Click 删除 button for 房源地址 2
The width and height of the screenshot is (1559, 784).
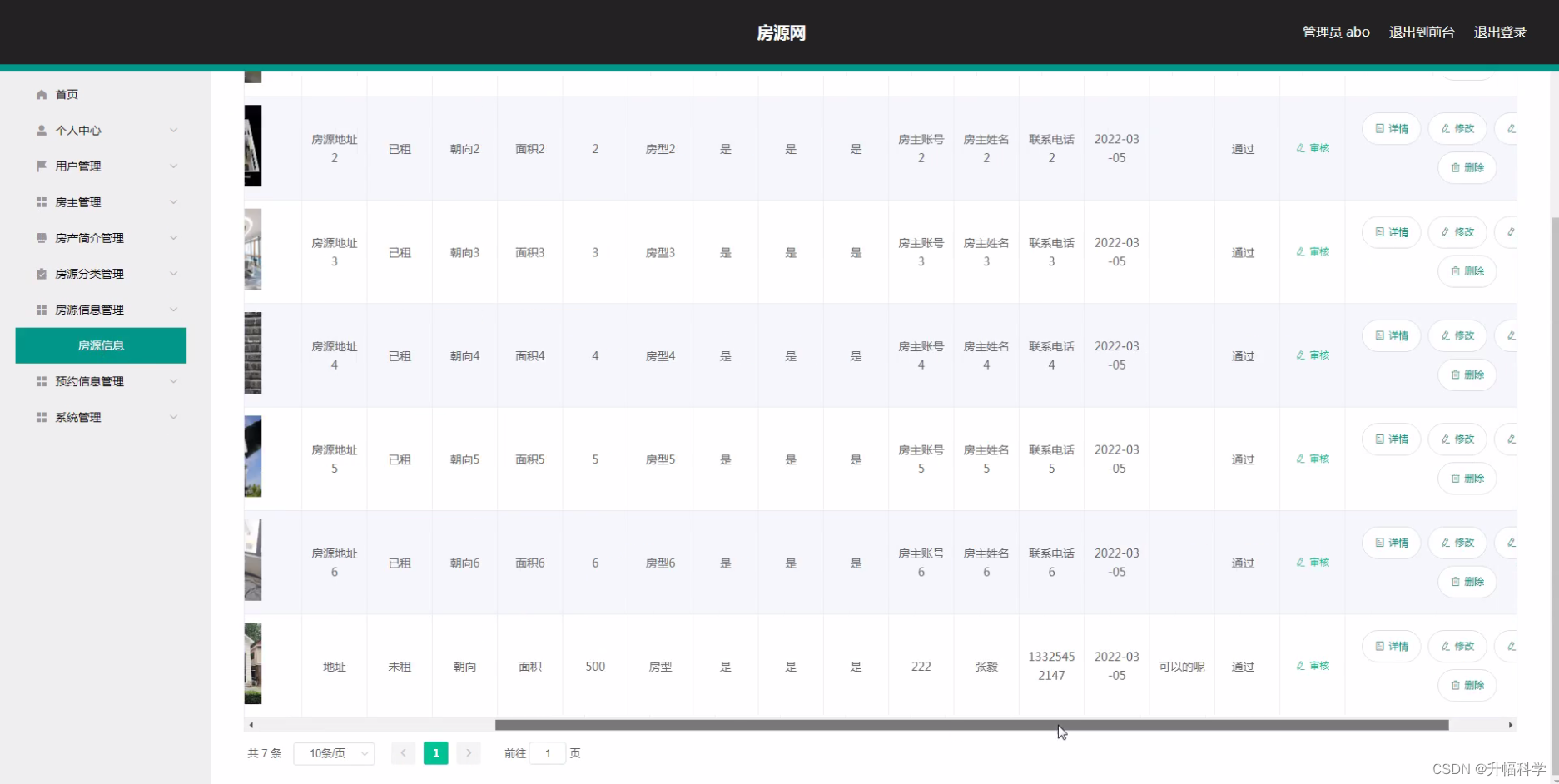[x=1467, y=168]
